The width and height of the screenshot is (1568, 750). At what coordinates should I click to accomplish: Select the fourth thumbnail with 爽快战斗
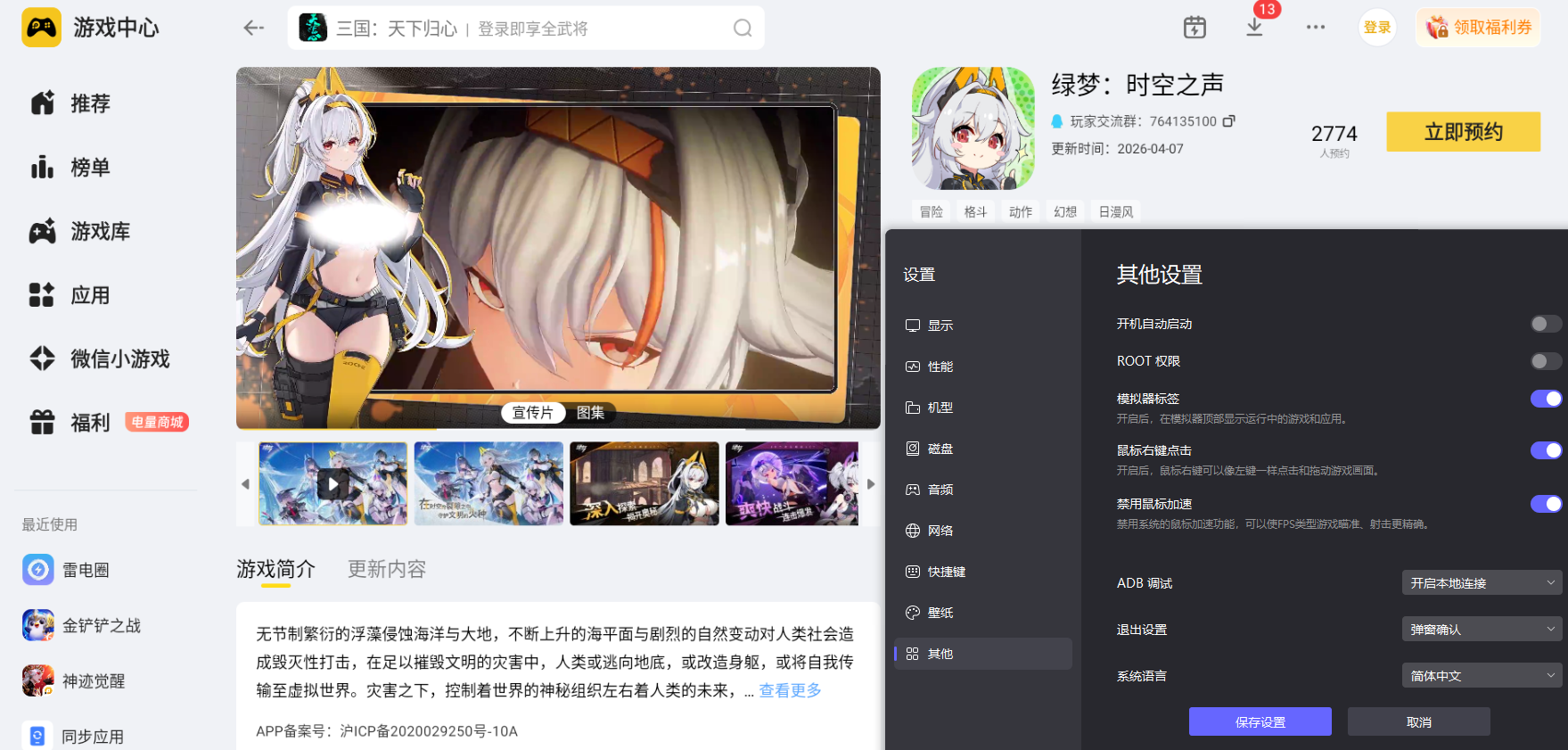[792, 483]
